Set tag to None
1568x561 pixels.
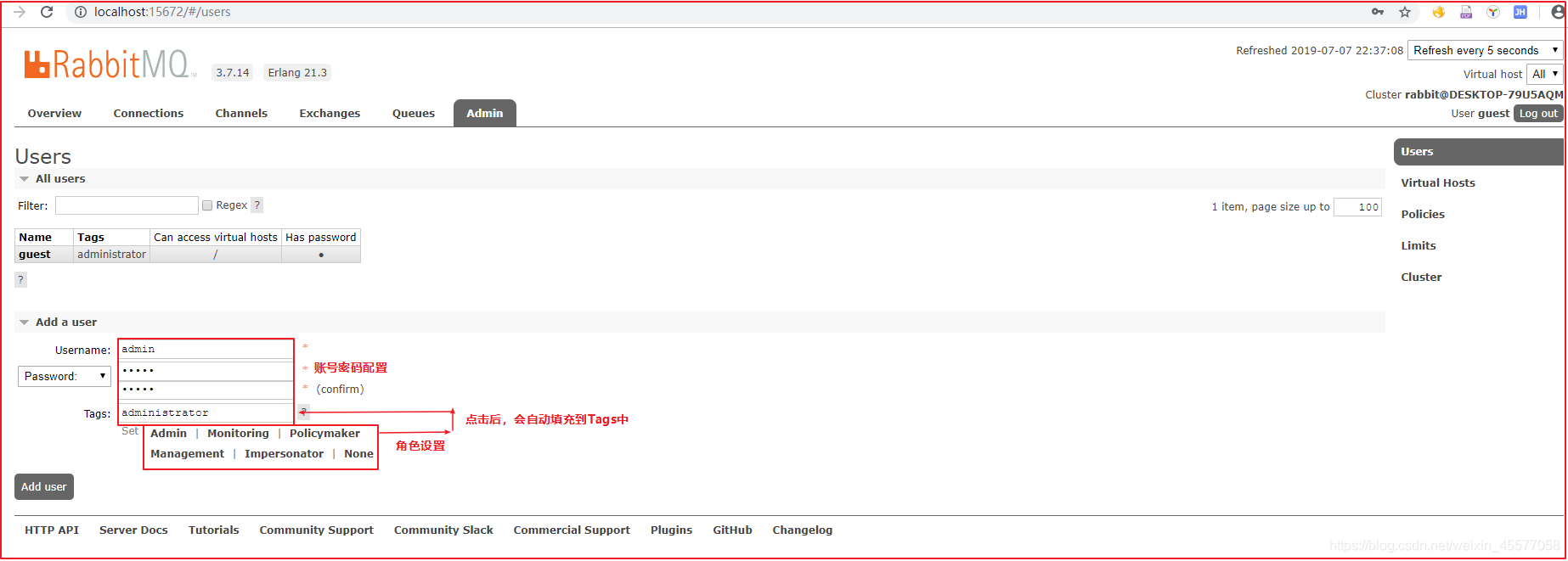point(358,453)
